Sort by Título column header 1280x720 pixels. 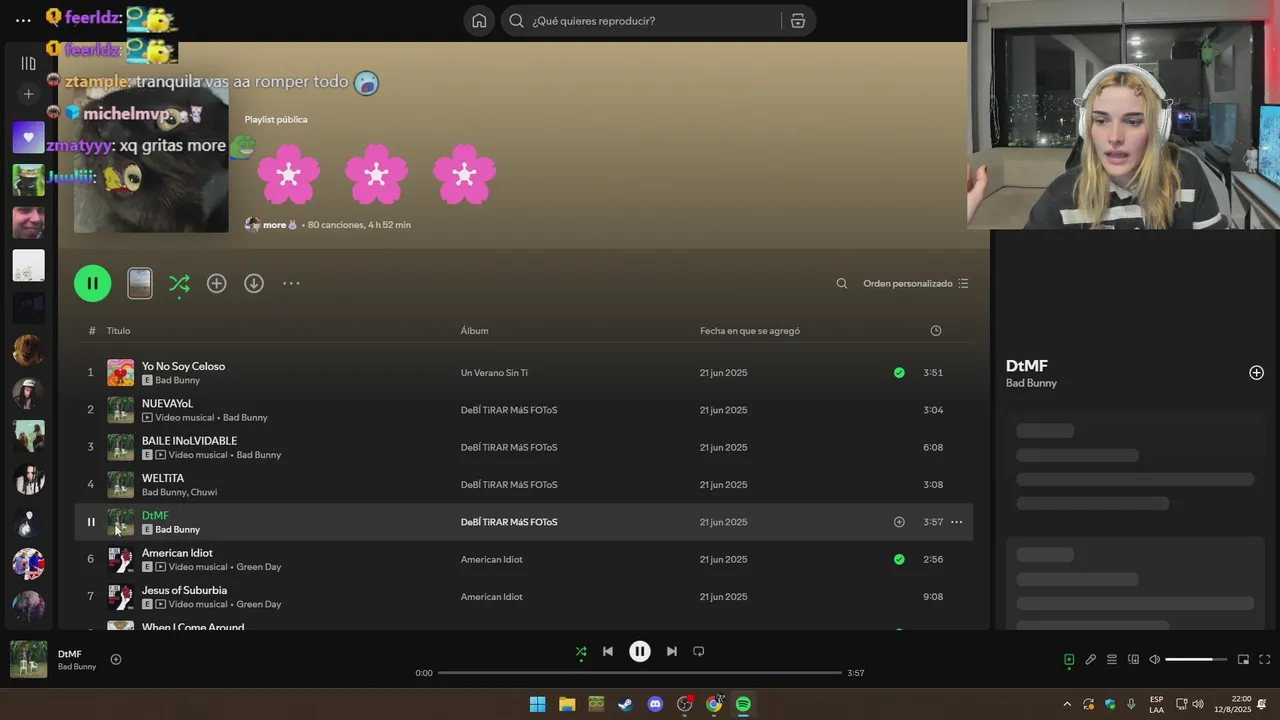118,331
